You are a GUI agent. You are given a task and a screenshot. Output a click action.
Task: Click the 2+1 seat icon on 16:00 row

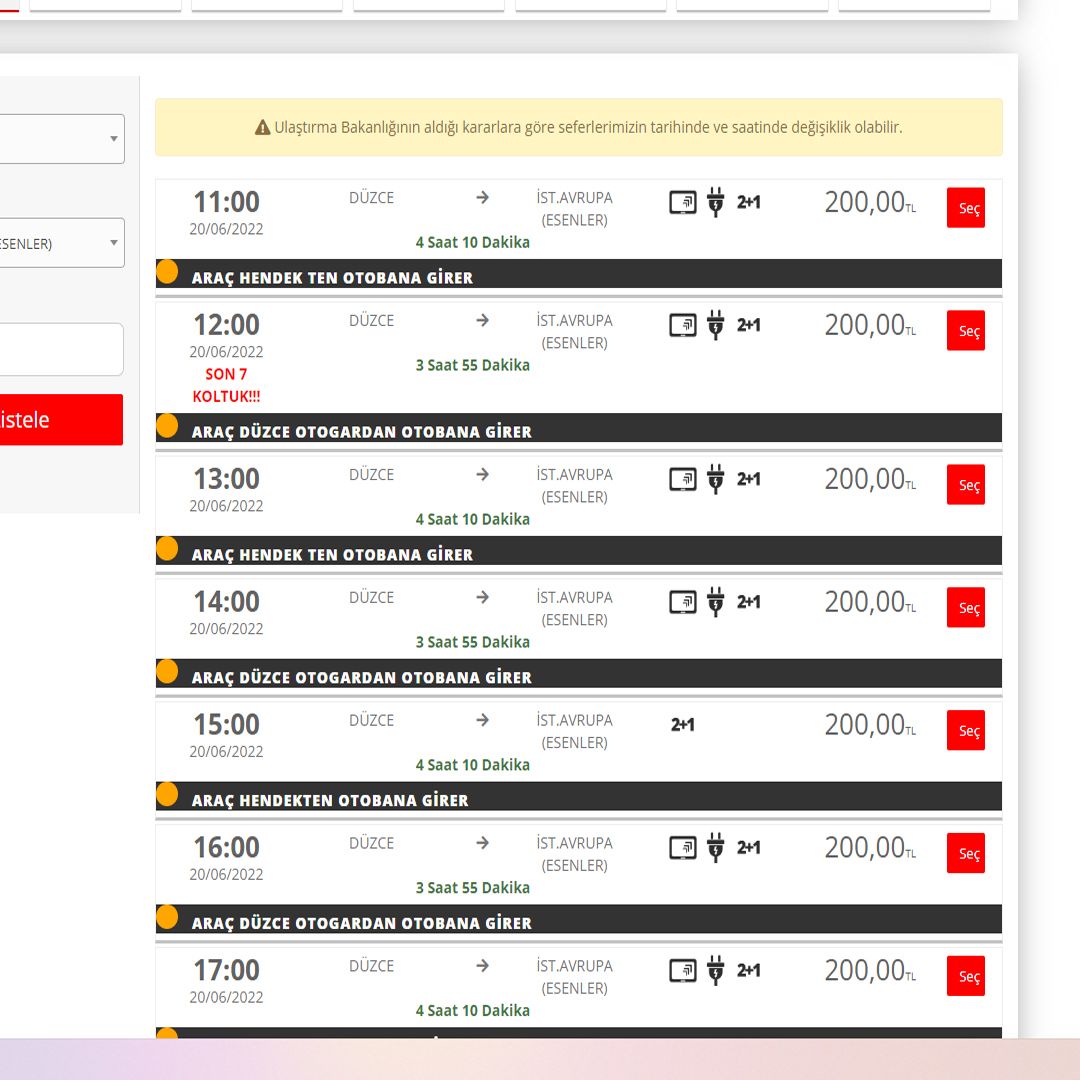pos(749,847)
